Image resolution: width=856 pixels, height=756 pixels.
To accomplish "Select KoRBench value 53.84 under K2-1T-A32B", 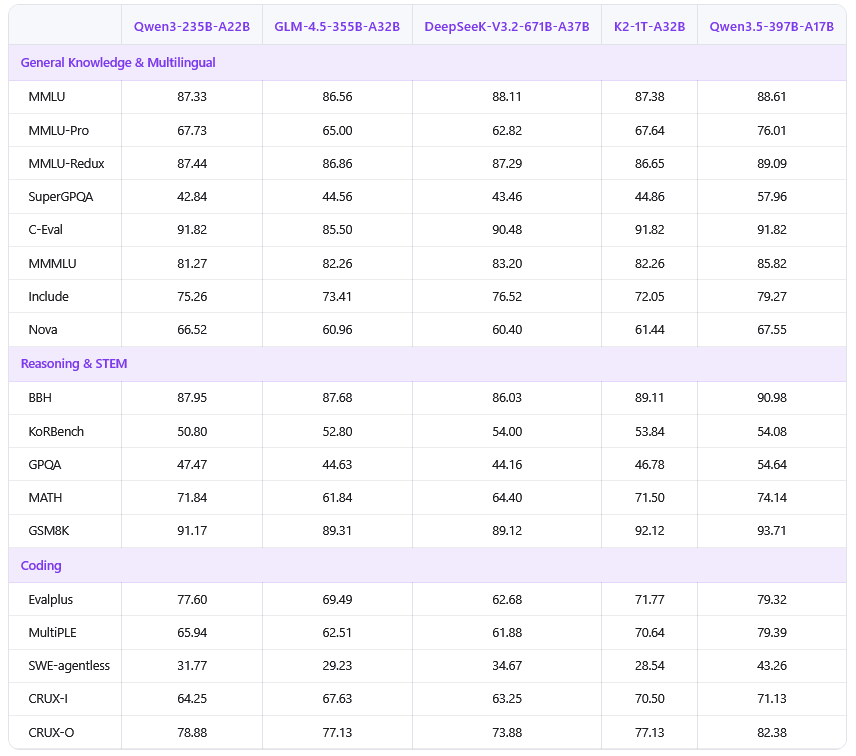I will pyautogui.click(x=649, y=431).
